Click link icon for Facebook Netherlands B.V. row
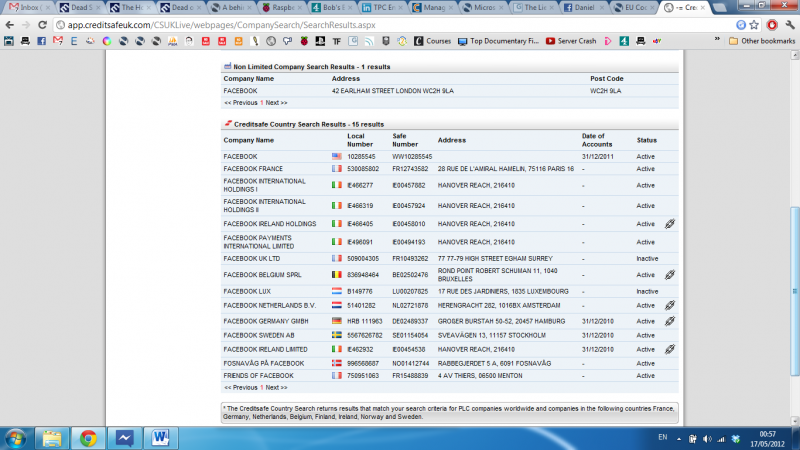 670,305
